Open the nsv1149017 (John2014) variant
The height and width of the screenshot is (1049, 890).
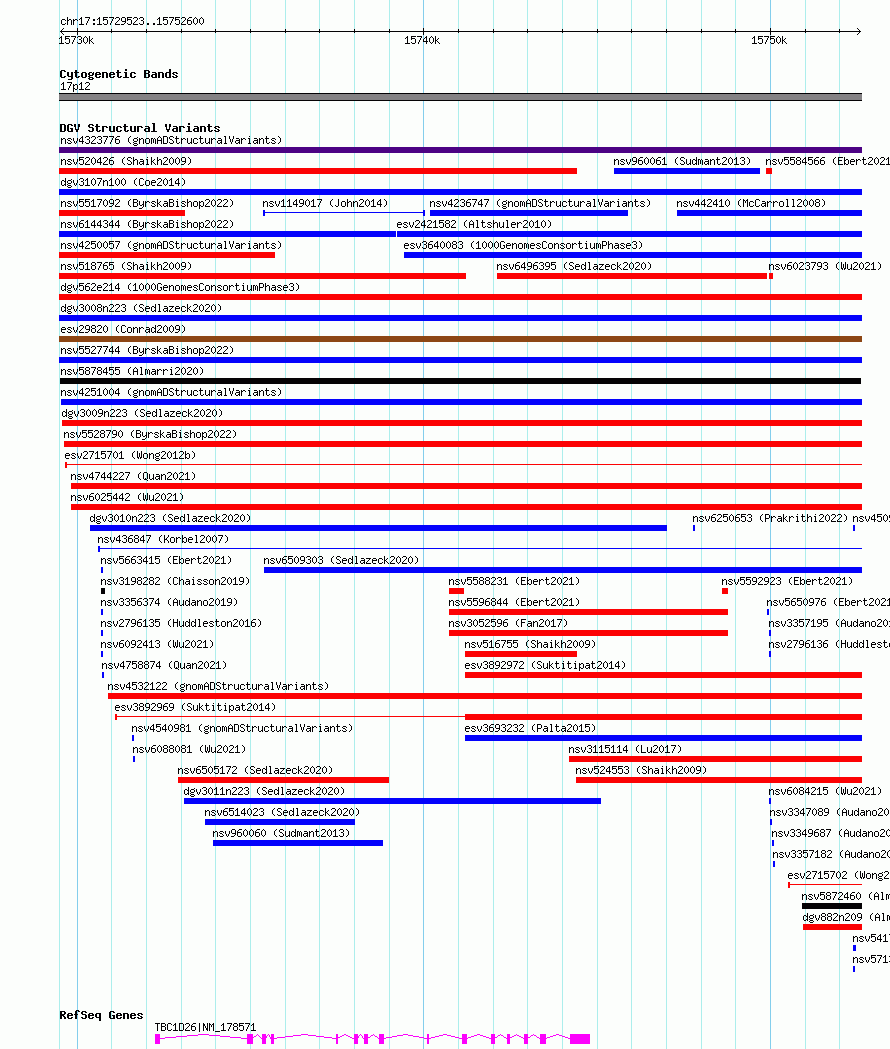click(x=325, y=203)
